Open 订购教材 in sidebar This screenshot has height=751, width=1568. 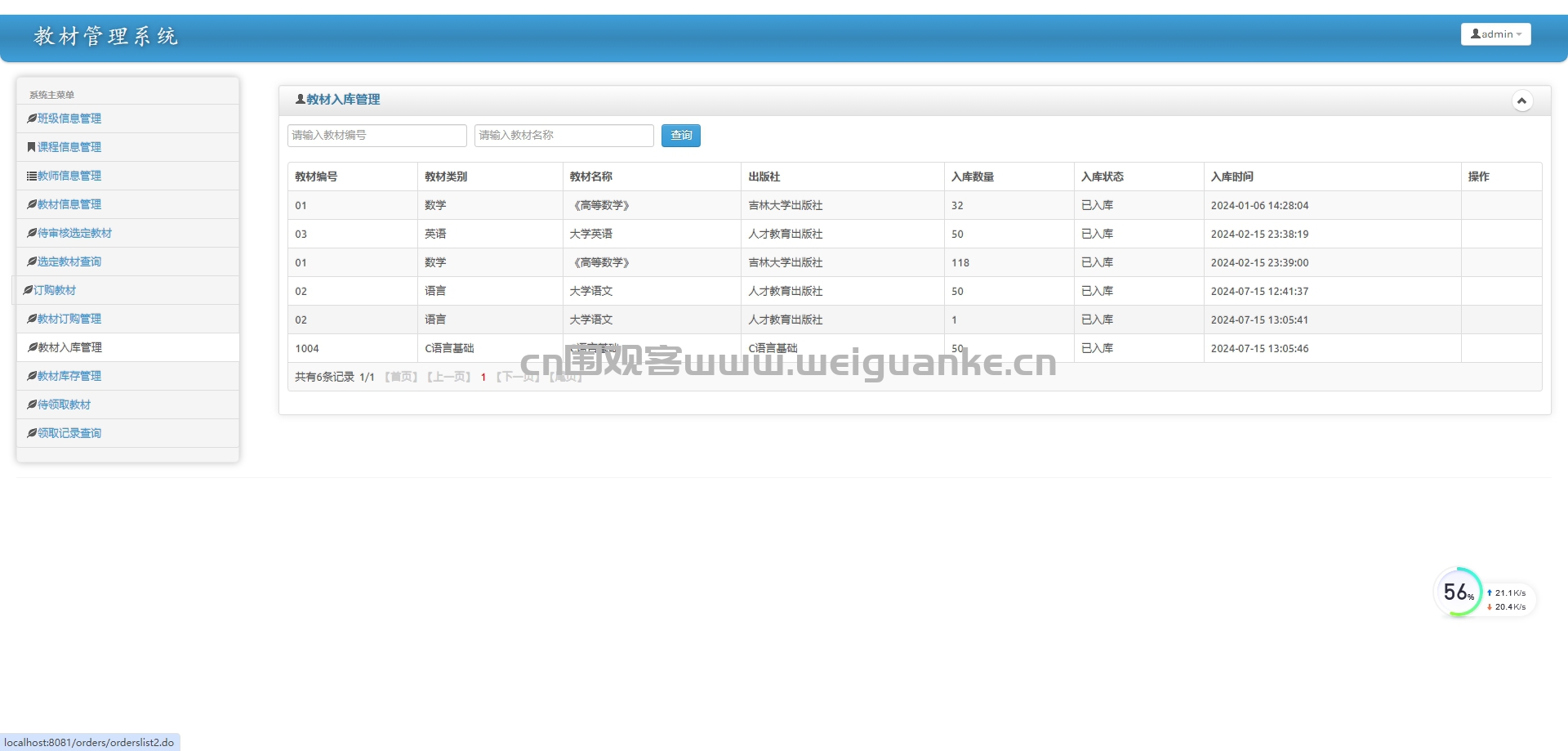[55, 290]
